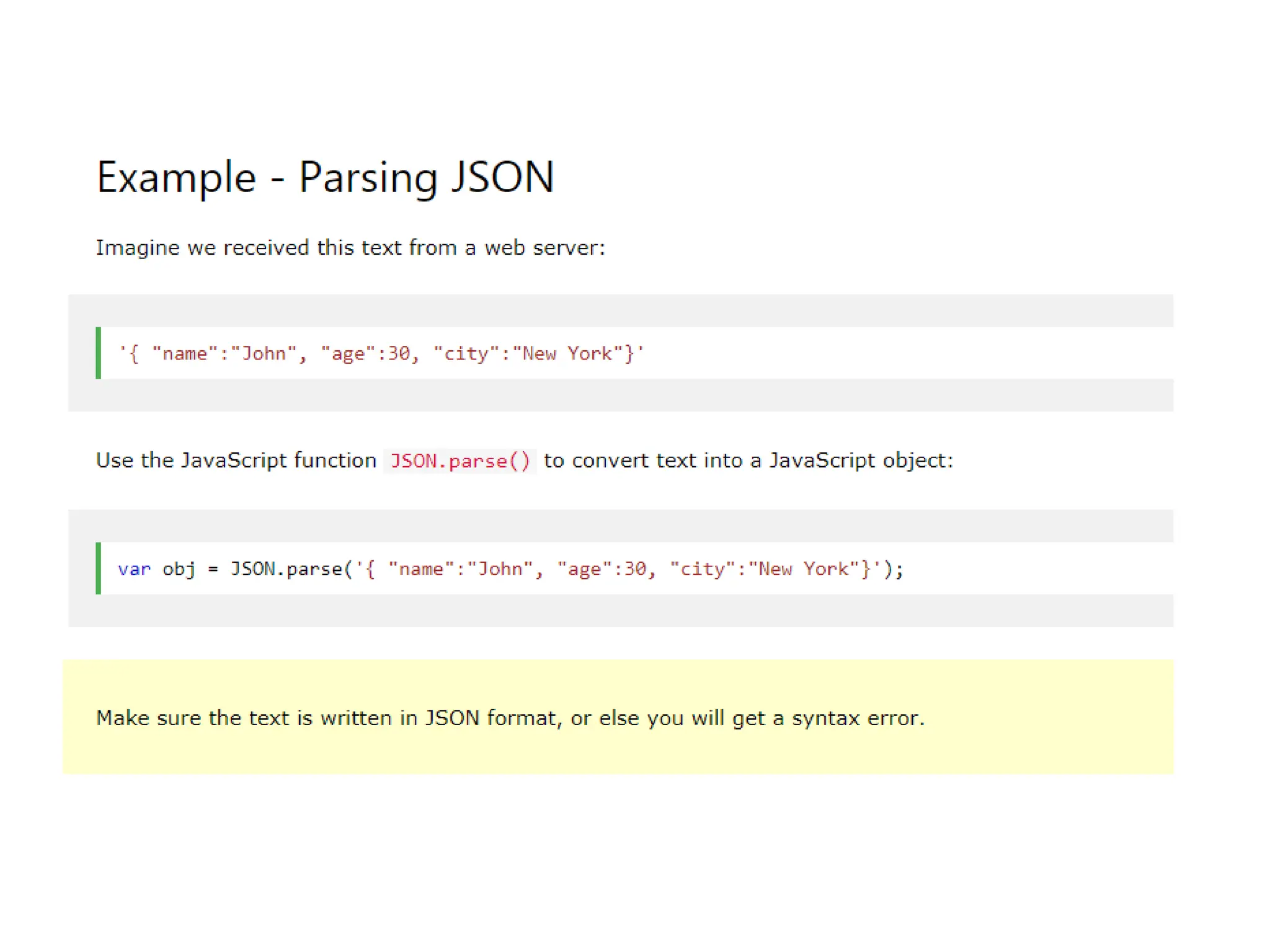
Task: Click "name" key in first code snippet
Action: [184, 353]
